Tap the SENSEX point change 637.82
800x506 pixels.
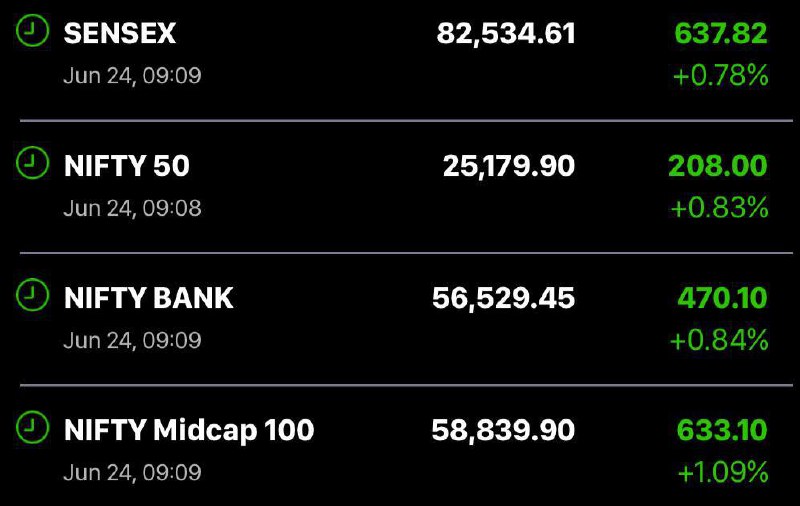point(721,34)
